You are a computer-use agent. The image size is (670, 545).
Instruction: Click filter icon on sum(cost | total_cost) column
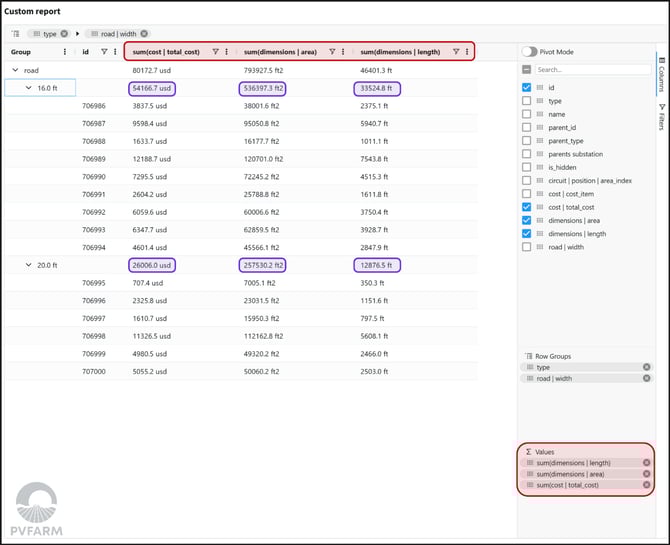tap(215, 52)
